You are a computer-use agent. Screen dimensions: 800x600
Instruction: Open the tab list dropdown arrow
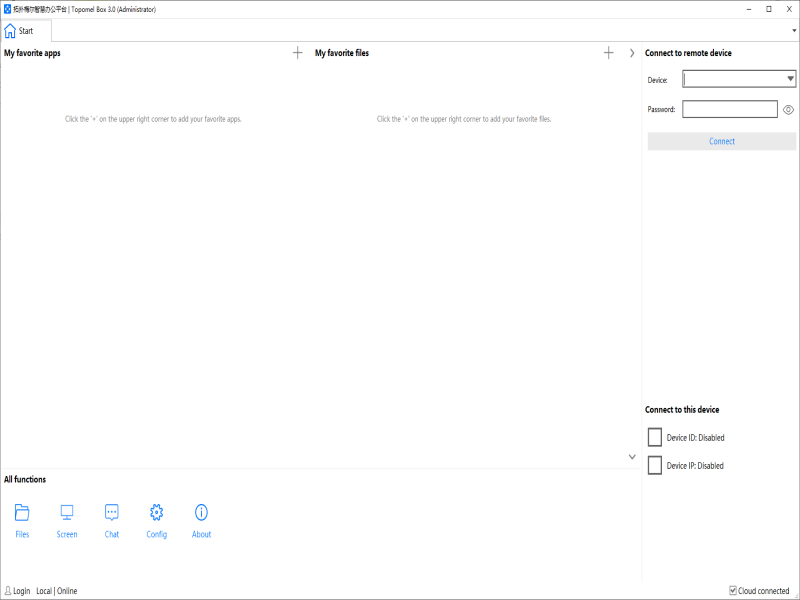coord(794,31)
